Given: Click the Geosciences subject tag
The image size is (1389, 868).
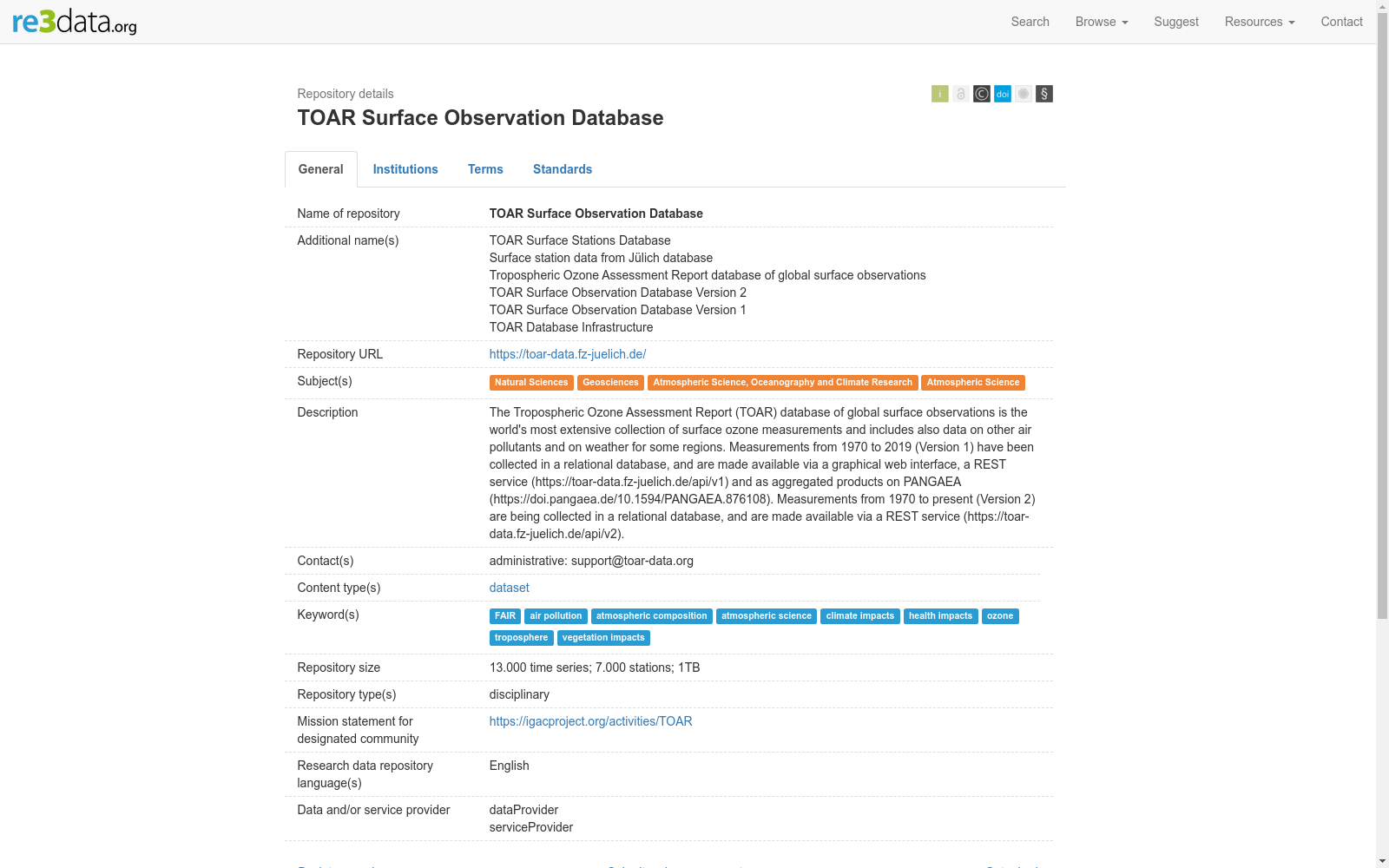Looking at the screenshot, I should coord(610,383).
